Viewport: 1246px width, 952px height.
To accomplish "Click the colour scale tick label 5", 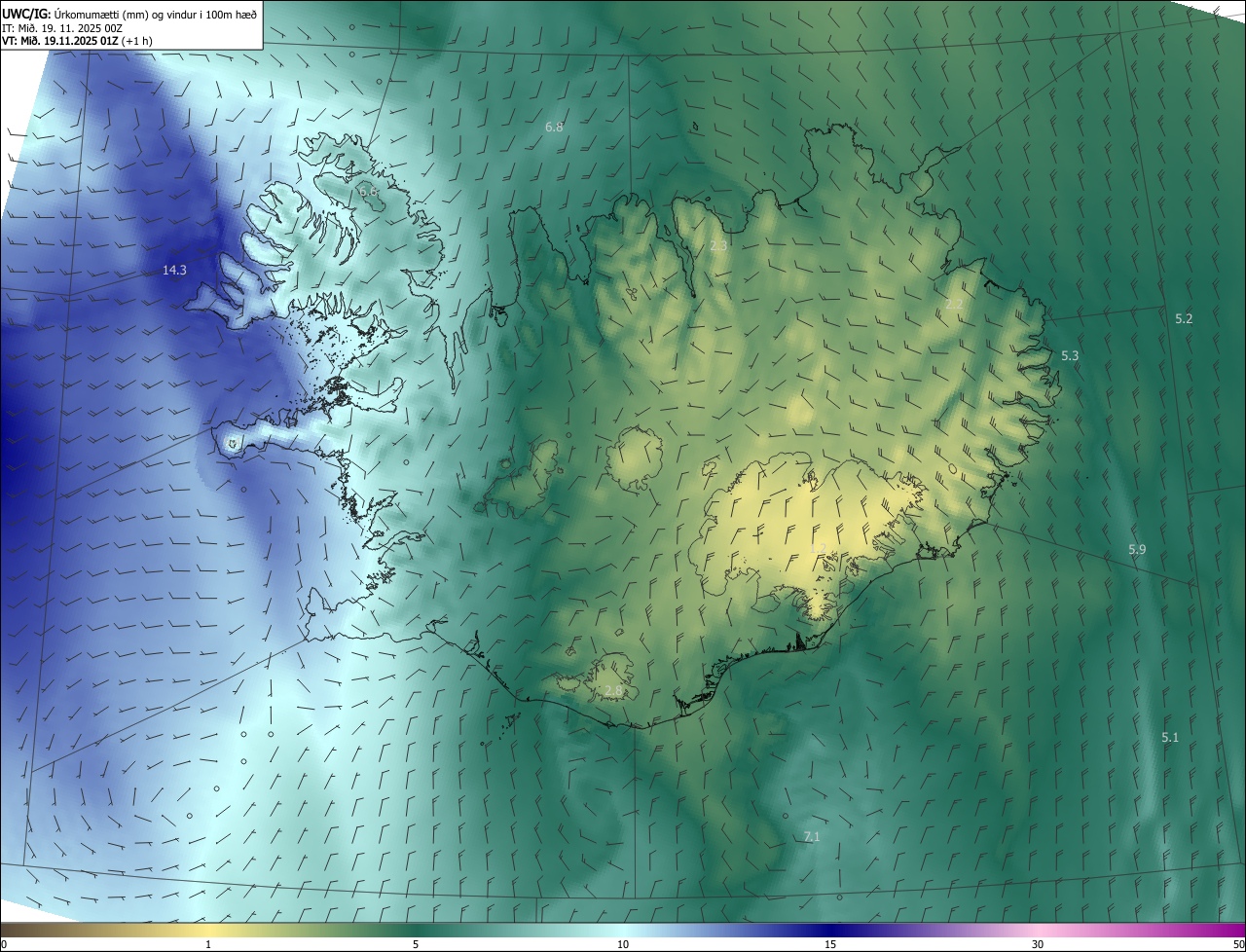I will coord(416,944).
